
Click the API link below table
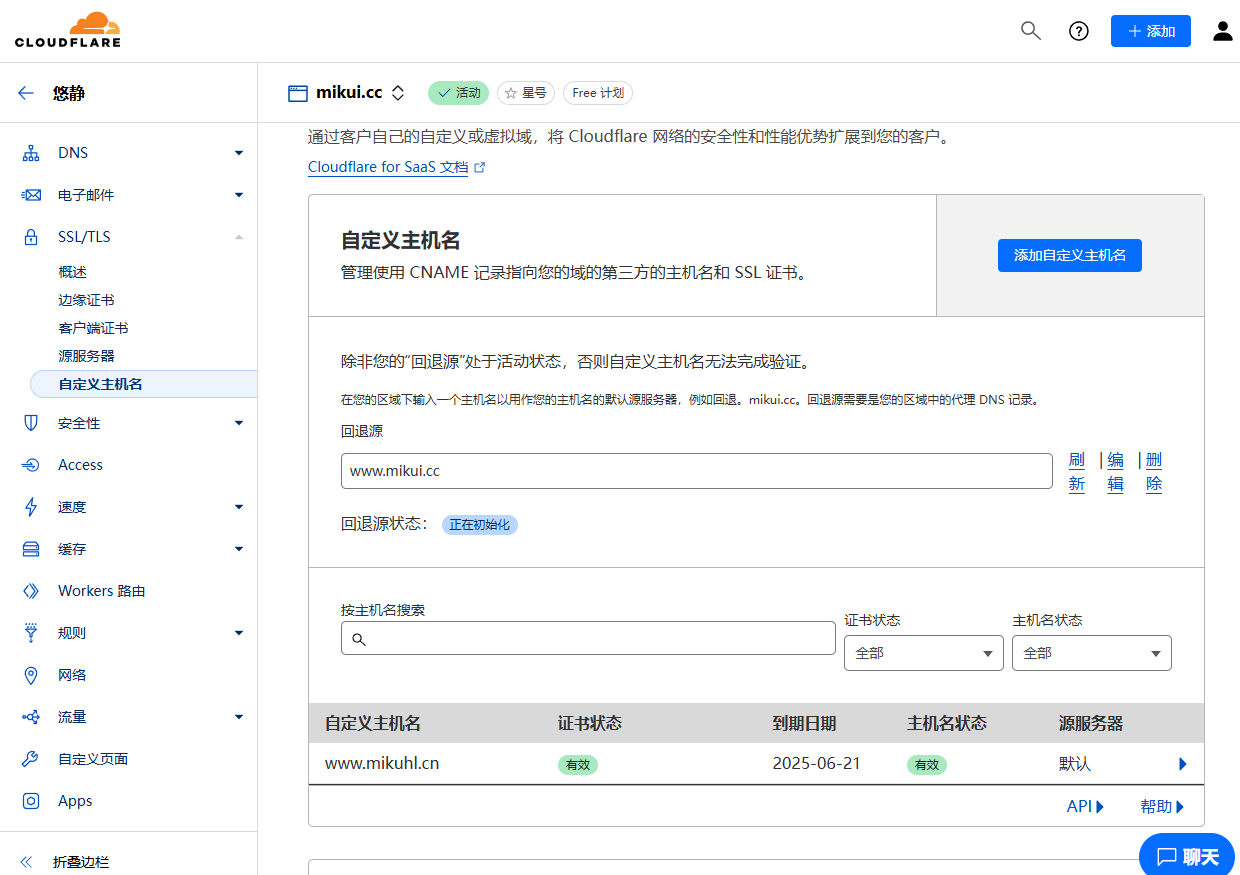(1085, 806)
